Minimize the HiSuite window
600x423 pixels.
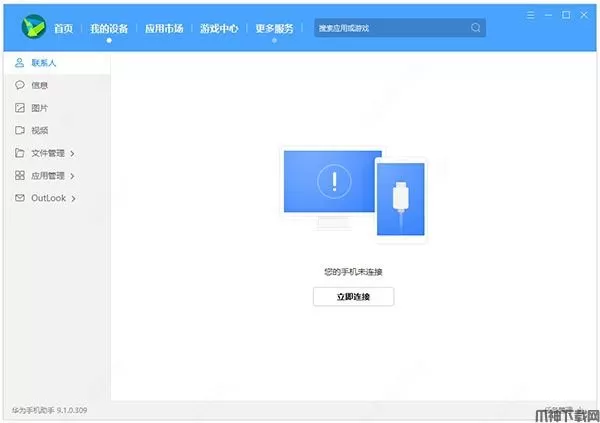coord(548,15)
